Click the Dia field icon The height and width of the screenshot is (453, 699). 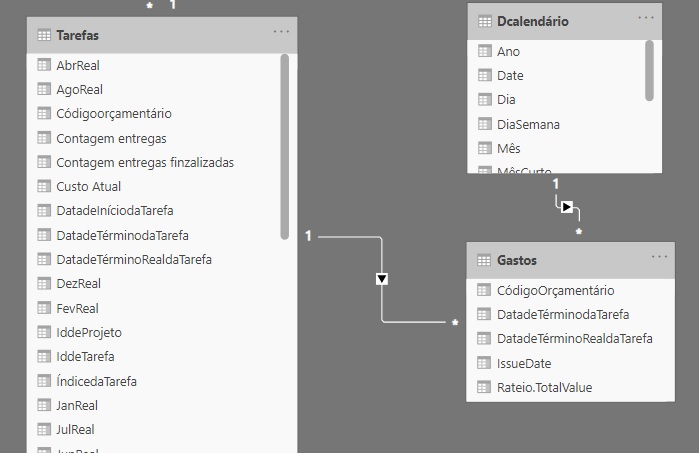(x=485, y=99)
